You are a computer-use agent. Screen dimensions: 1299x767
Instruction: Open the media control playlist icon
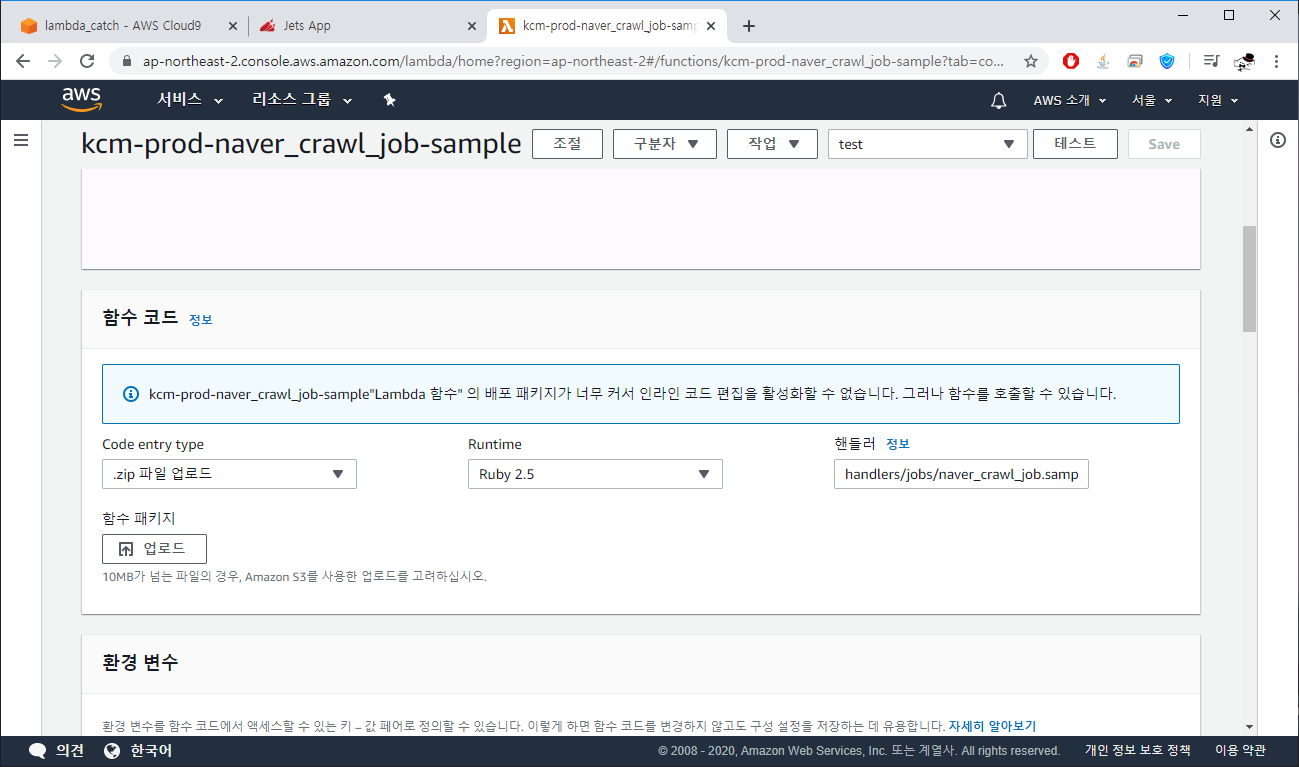1211,61
